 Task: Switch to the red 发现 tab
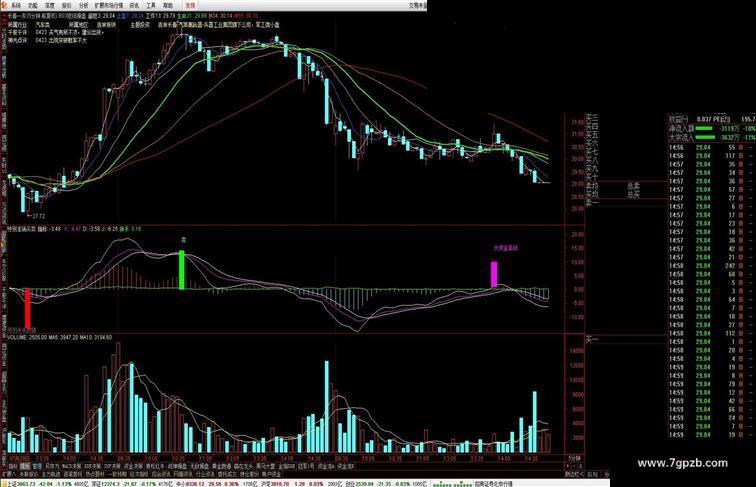click(x=190, y=5)
